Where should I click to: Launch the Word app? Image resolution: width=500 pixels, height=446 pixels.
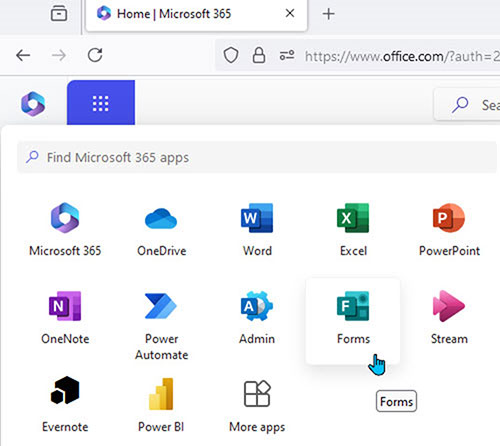(x=257, y=230)
